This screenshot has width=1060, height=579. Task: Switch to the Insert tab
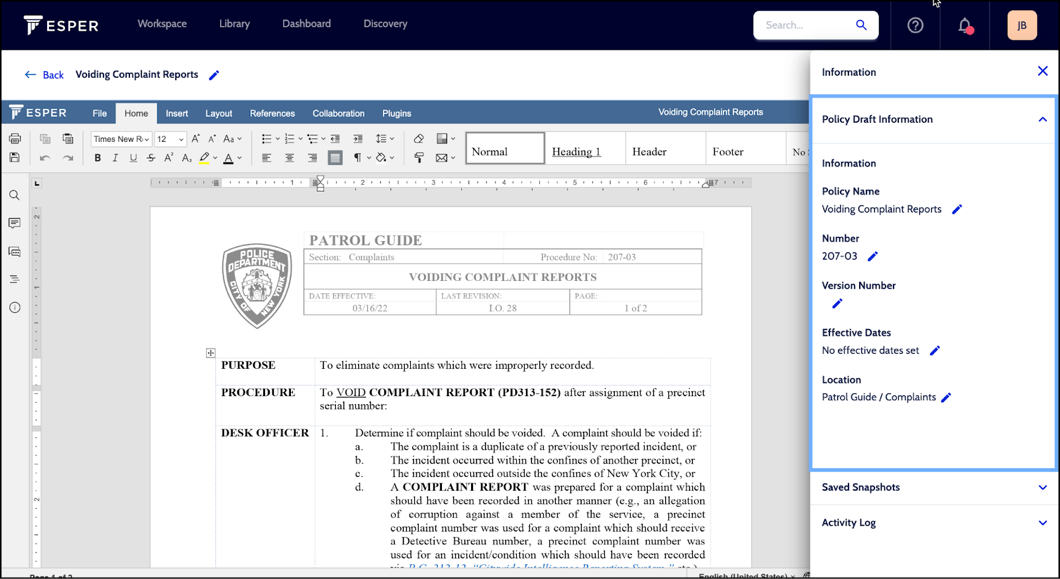[177, 114]
